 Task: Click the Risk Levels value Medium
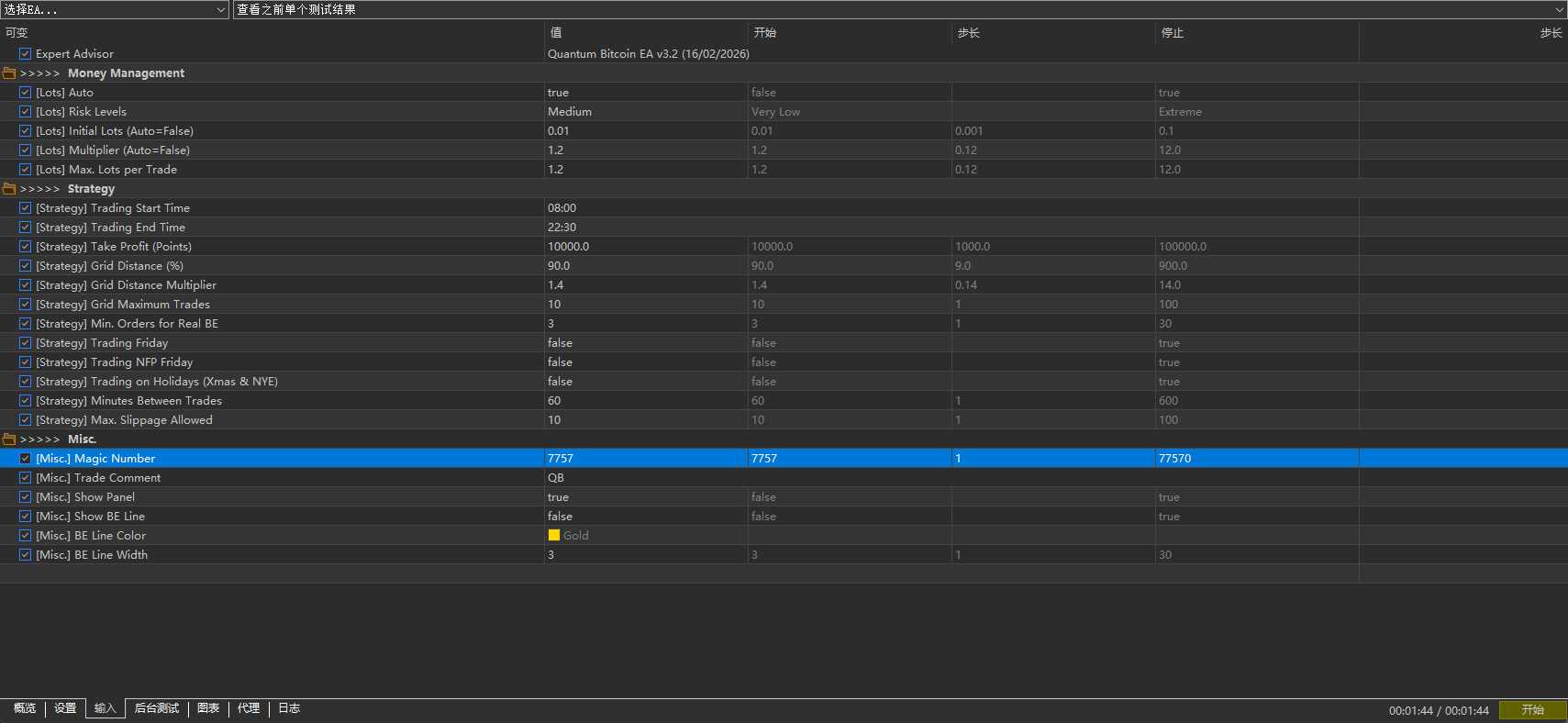point(570,112)
